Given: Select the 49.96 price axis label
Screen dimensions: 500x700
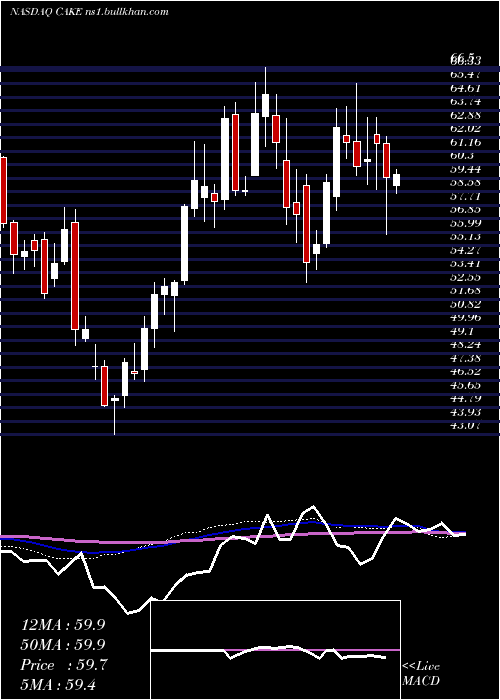Looking at the screenshot, I should (x=466, y=317).
